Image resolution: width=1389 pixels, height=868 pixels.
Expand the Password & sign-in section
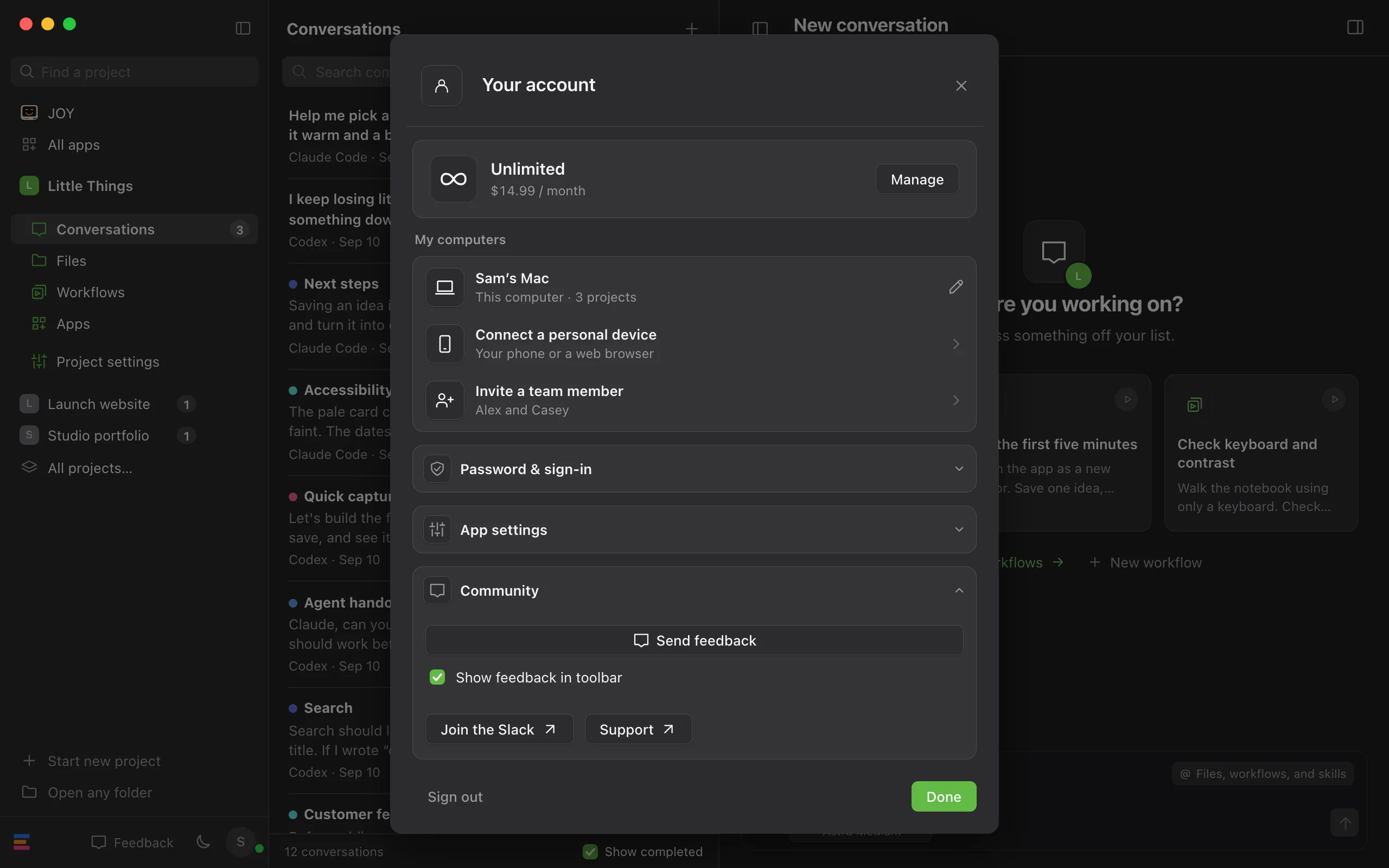tap(694, 469)
